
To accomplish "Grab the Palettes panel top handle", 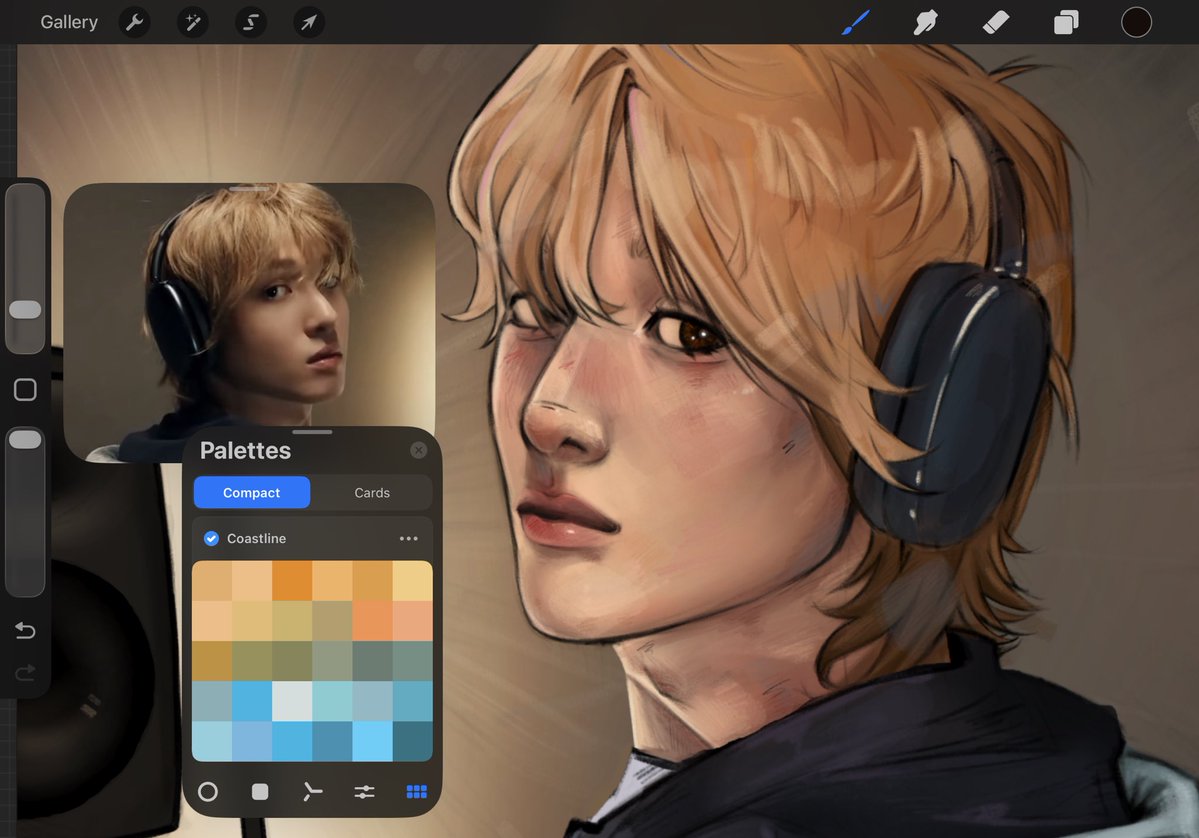I will point(312,432).
